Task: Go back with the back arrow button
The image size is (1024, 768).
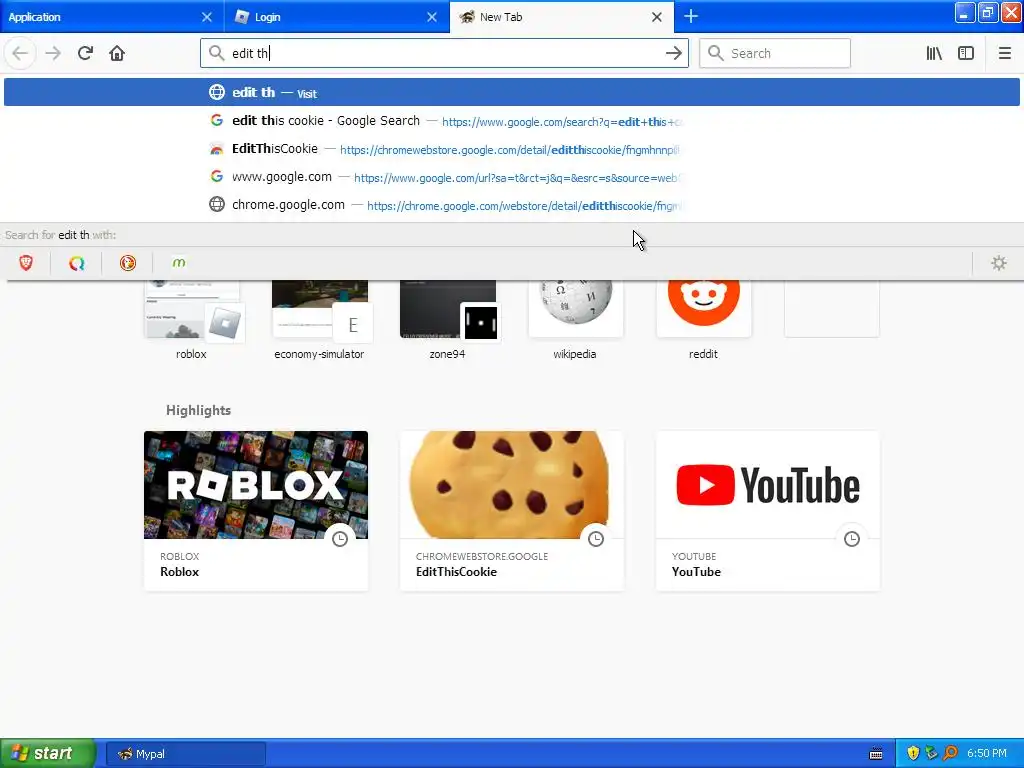Action: click(x=20, y=53)
